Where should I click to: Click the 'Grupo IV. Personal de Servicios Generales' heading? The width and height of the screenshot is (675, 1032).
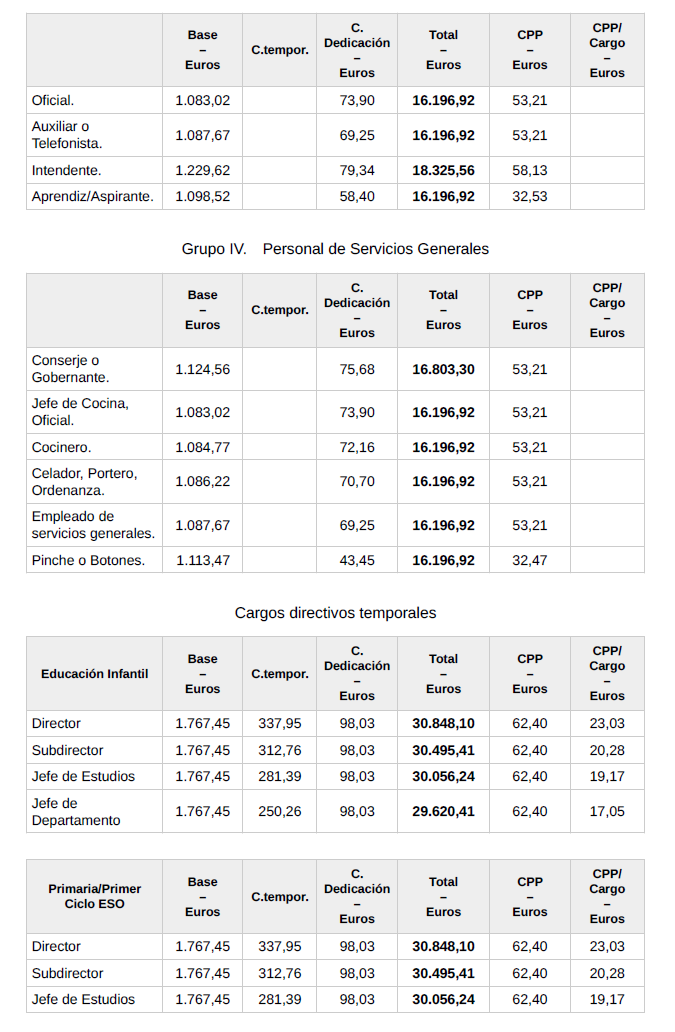[335, 248]
